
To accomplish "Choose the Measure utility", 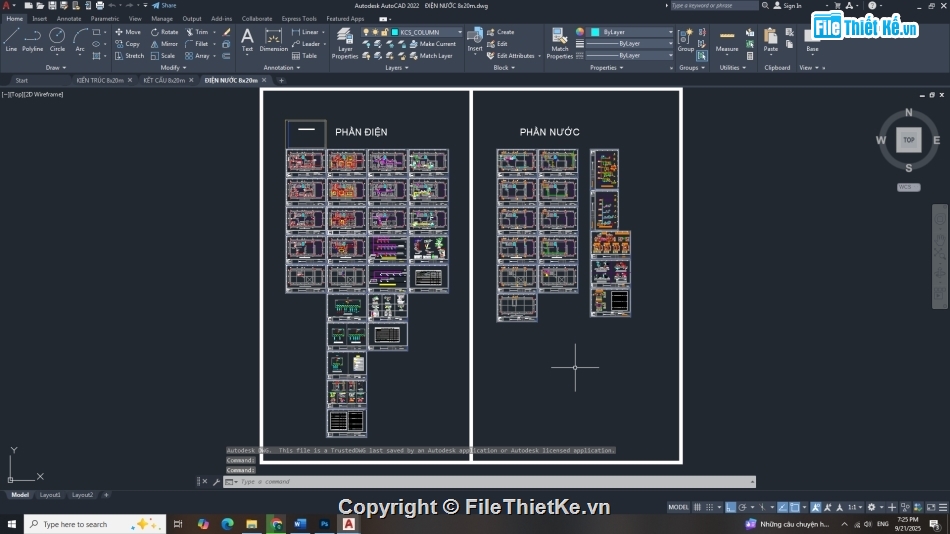I will point(727,40).
